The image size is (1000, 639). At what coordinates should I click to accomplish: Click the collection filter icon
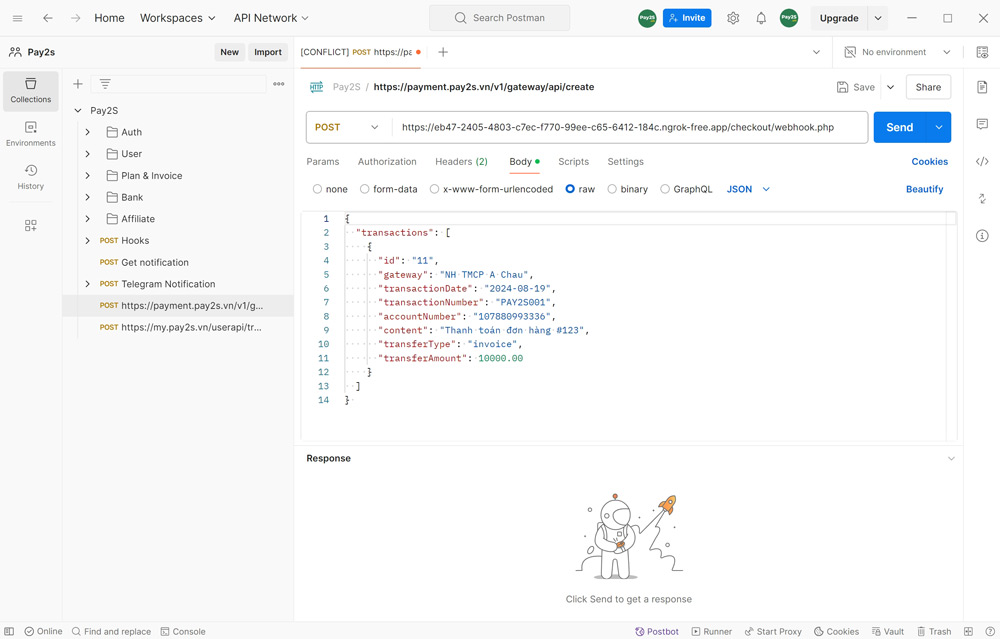point(105,84)
